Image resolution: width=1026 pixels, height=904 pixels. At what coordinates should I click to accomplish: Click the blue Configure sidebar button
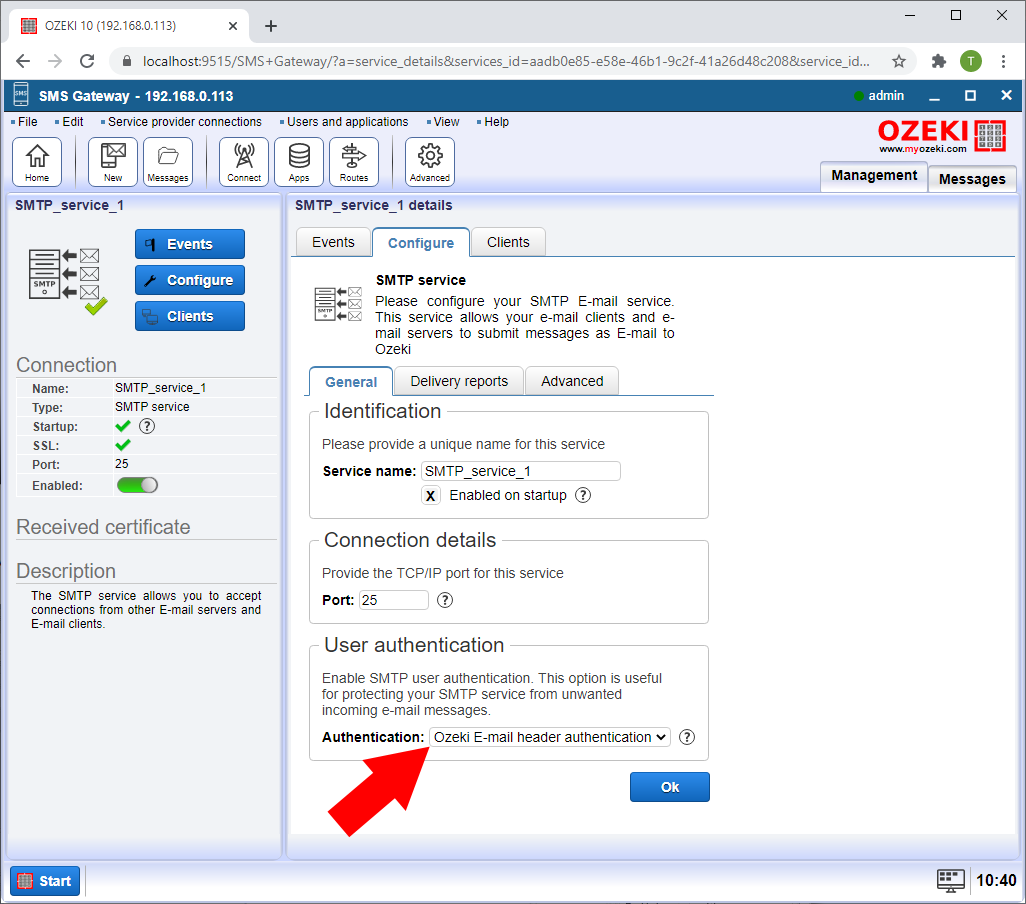(x=190, y=280)
